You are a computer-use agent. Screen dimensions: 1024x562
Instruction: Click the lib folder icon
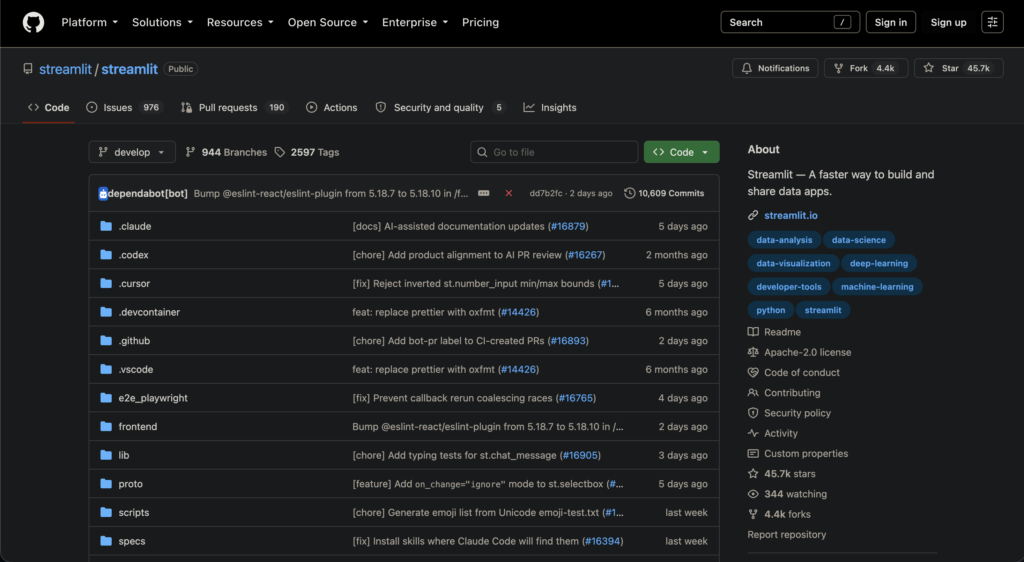tap(106, 455)
